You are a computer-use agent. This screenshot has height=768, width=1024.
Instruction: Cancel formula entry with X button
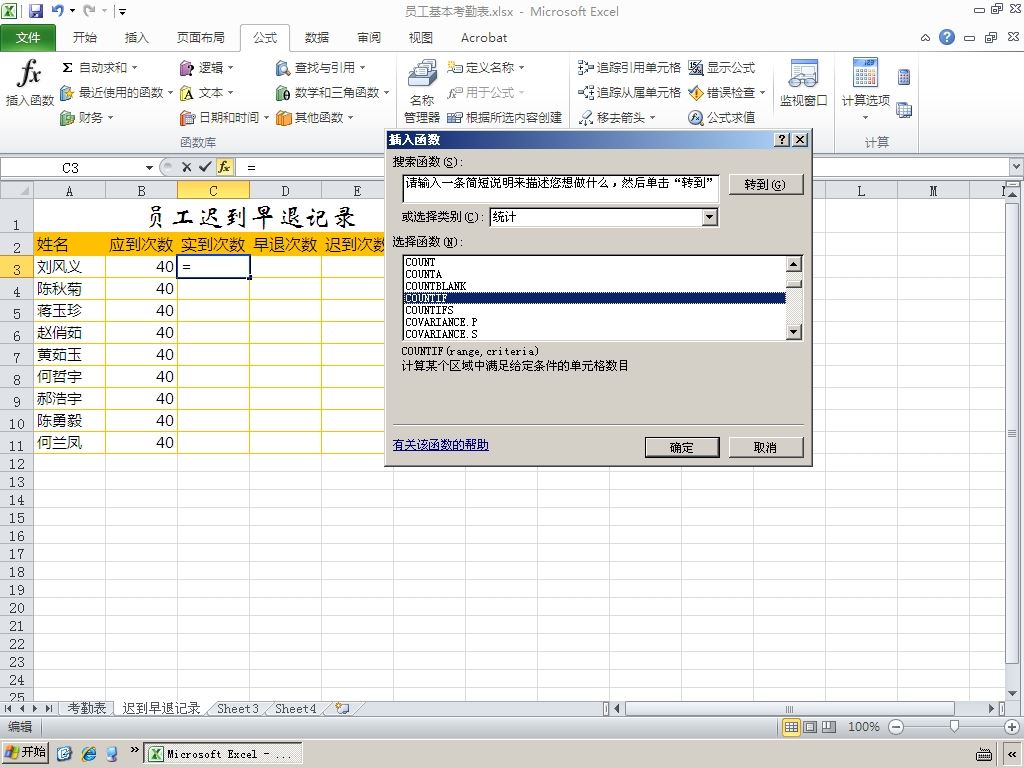point(187,167)
